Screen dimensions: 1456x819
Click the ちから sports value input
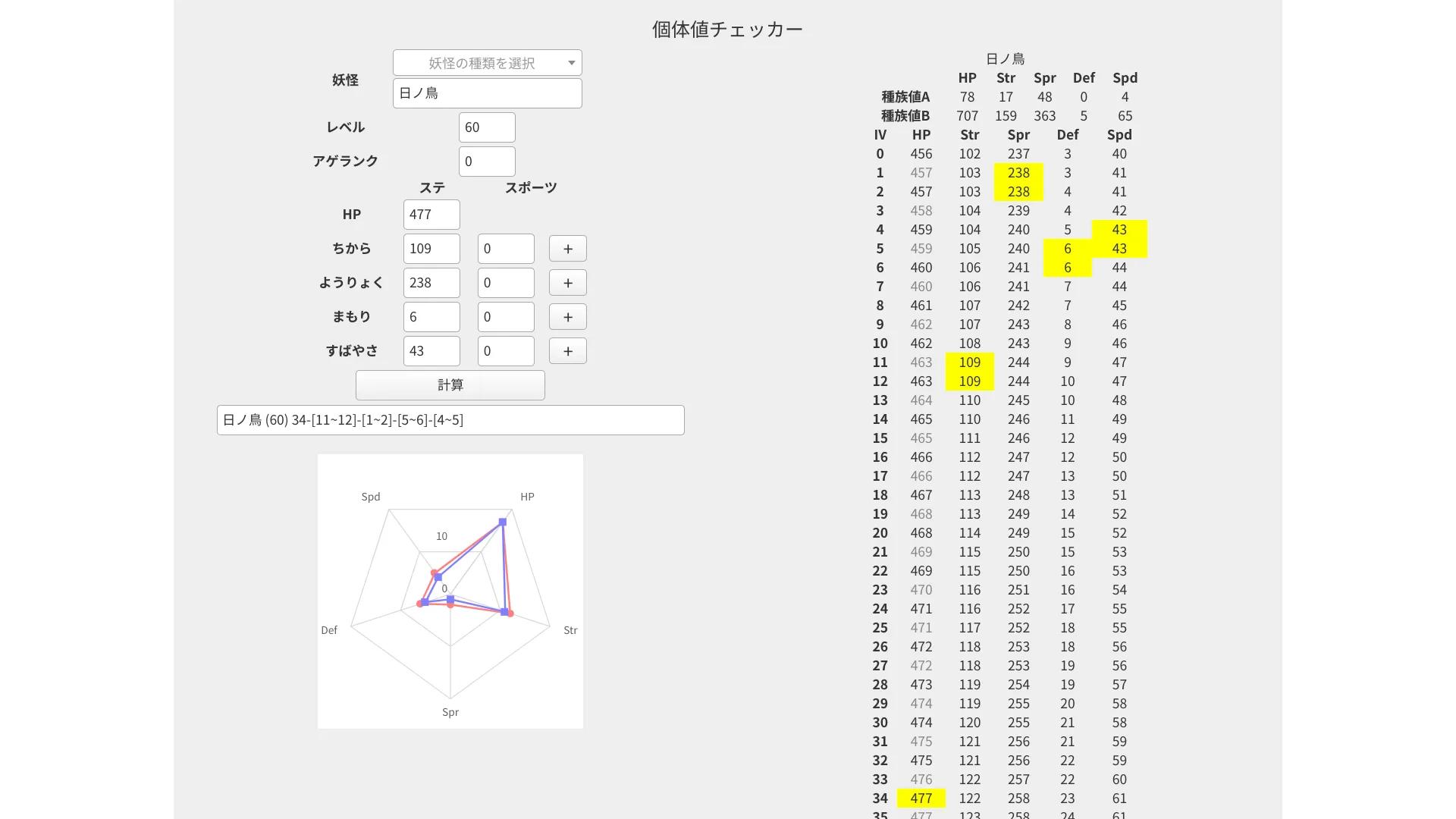click(x=506, y=249)
